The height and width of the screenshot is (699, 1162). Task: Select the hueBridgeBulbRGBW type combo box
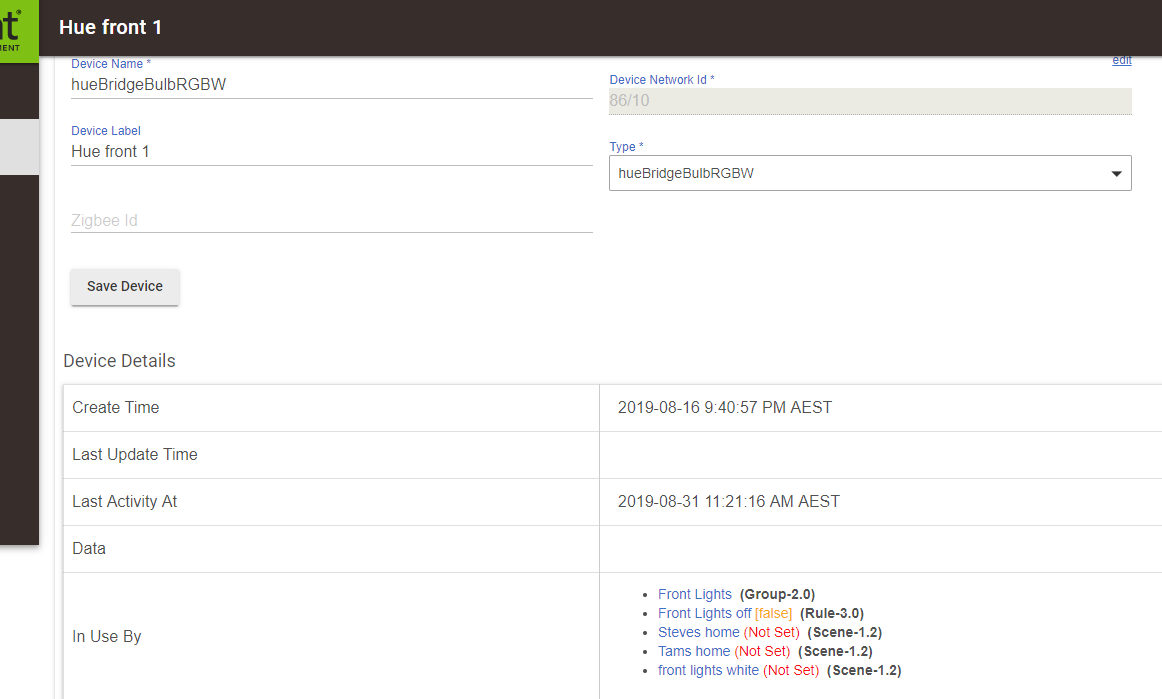coord(870,173)
